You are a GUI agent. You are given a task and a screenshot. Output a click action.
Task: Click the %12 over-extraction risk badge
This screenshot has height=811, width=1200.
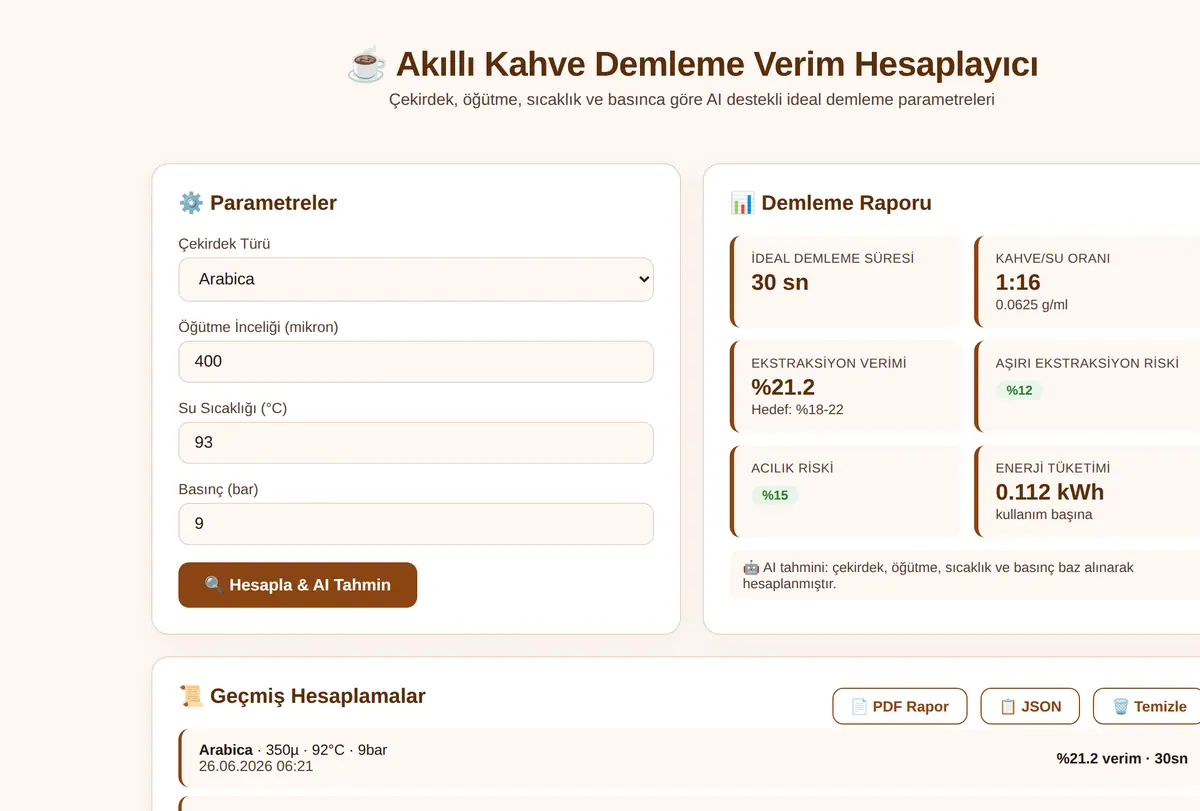(x=1019, y=390)
